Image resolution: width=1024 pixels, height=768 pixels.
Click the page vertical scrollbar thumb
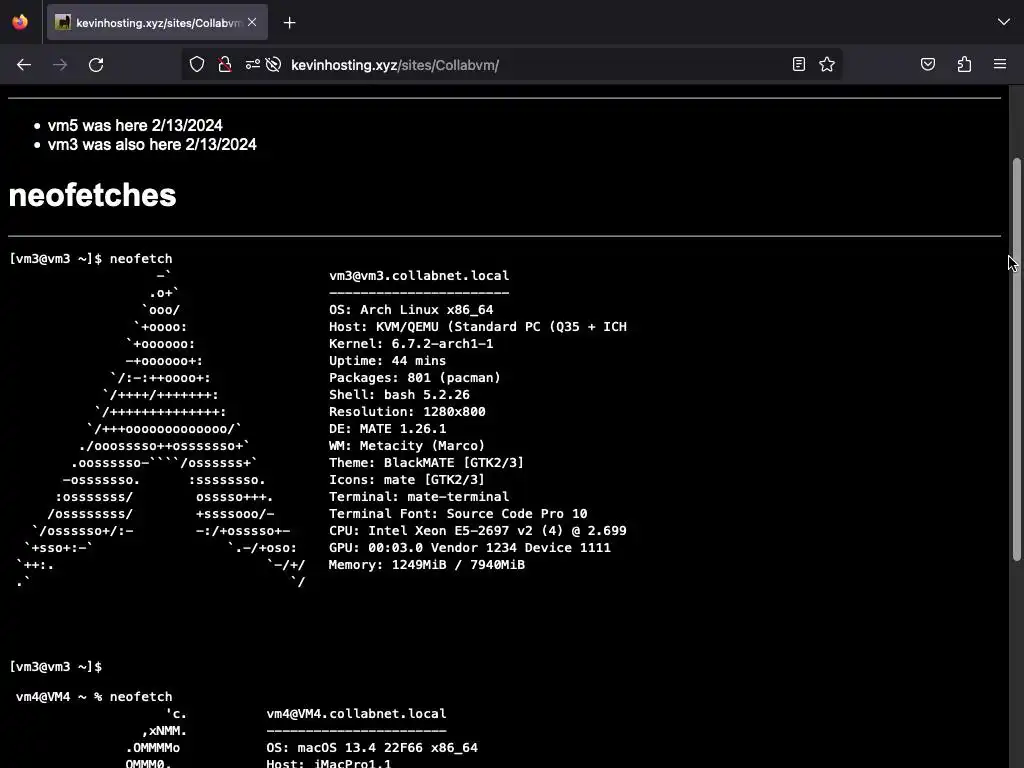(x=1016, y=359)
